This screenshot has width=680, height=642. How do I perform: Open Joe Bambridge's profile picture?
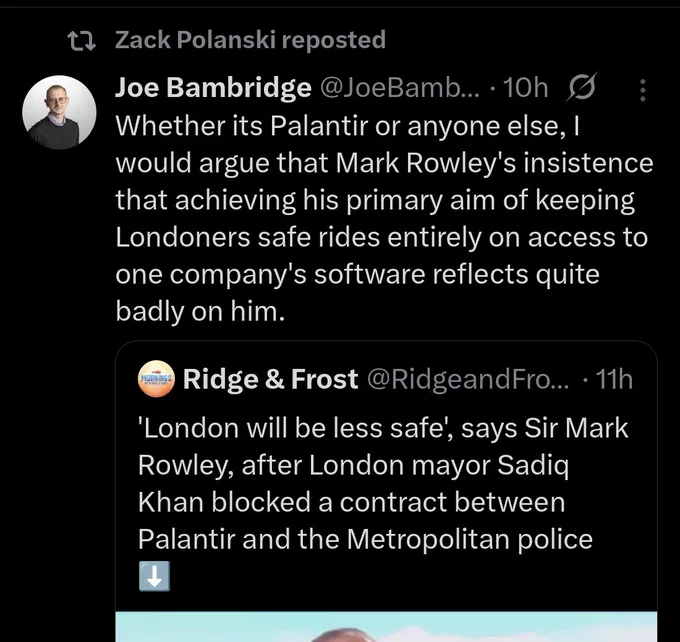point(59,112)
